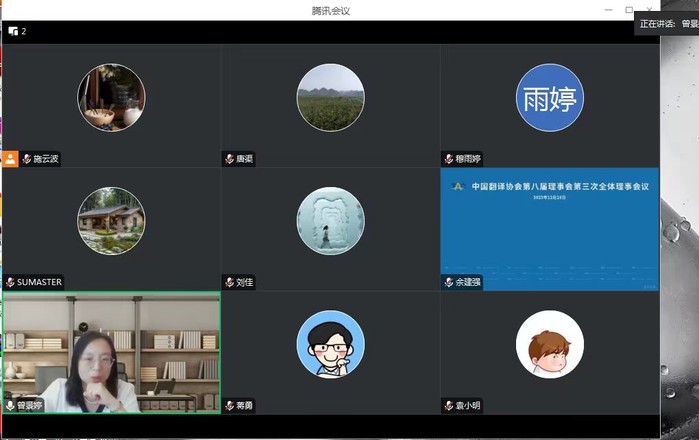Screen dimensions: 699x440
Task: Click the microphone icon next to 刘佳
Action: tap(229, 283)
